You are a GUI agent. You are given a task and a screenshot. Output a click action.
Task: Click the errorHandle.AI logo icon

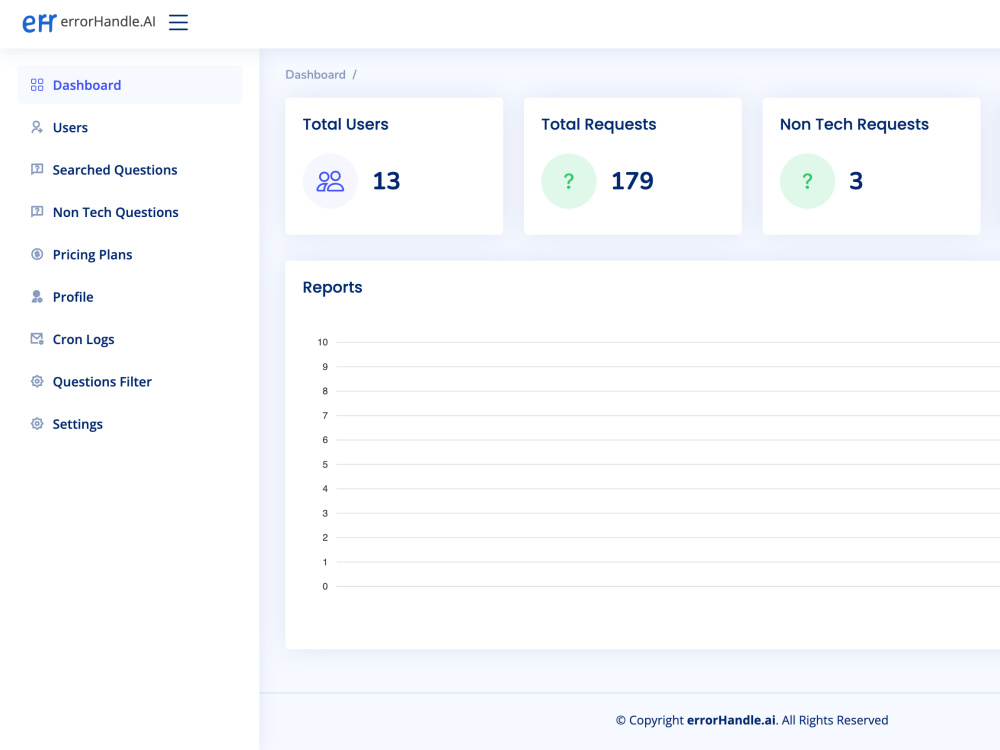[x=39, y=23]
